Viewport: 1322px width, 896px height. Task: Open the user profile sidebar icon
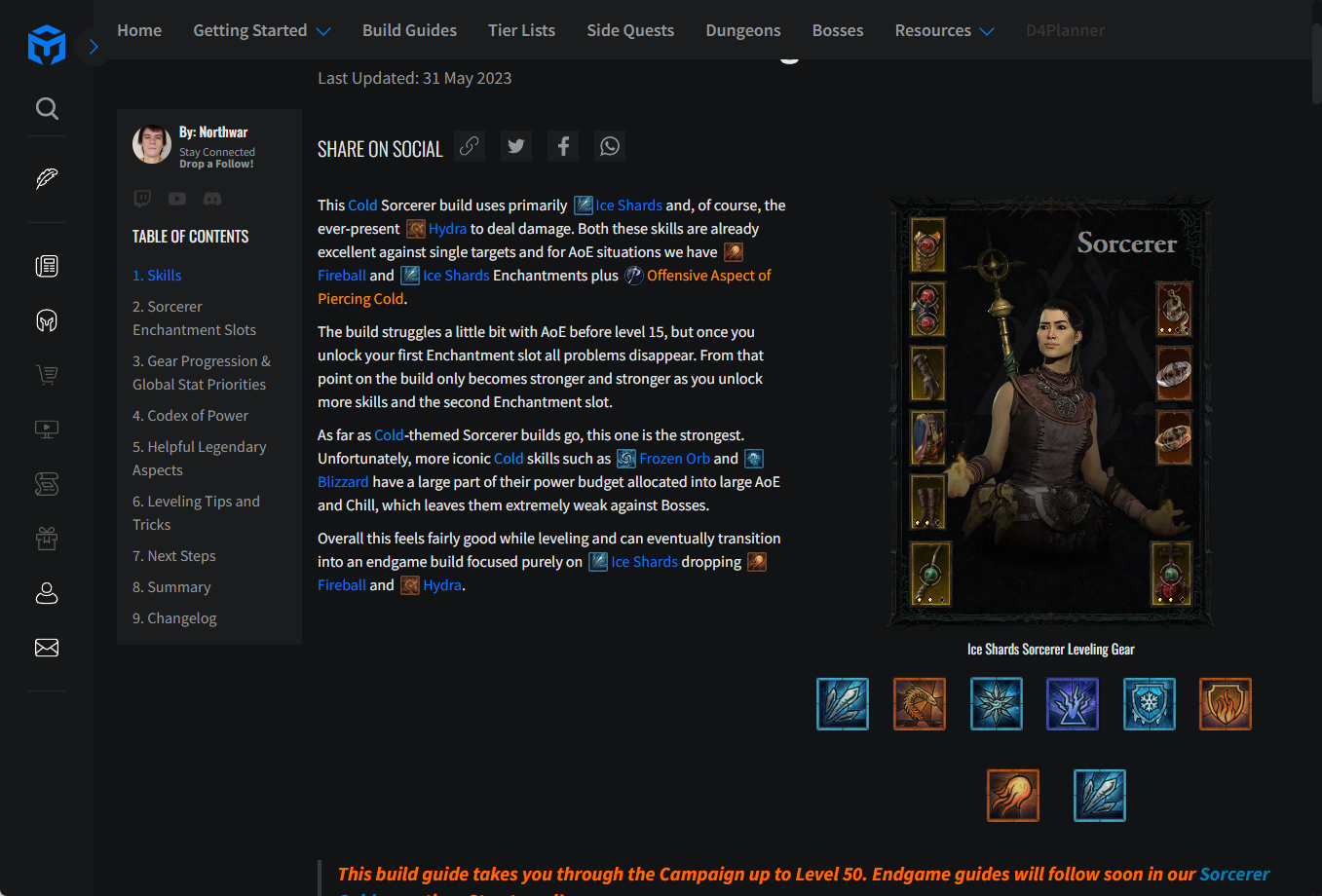pyautogui.click(x=47, y=593)
